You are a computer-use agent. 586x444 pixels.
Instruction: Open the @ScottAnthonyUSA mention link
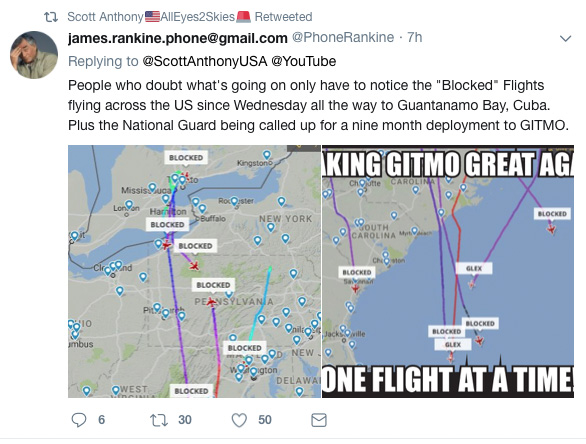205,61
